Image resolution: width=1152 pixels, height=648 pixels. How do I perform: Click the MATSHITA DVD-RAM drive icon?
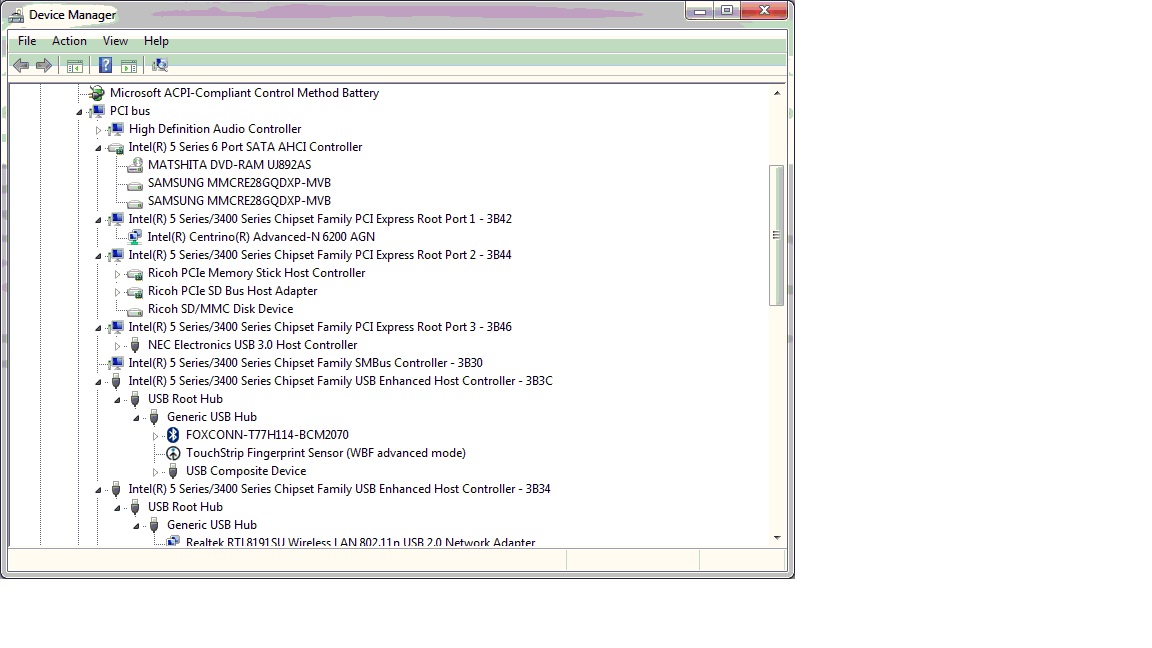[134, 165]
